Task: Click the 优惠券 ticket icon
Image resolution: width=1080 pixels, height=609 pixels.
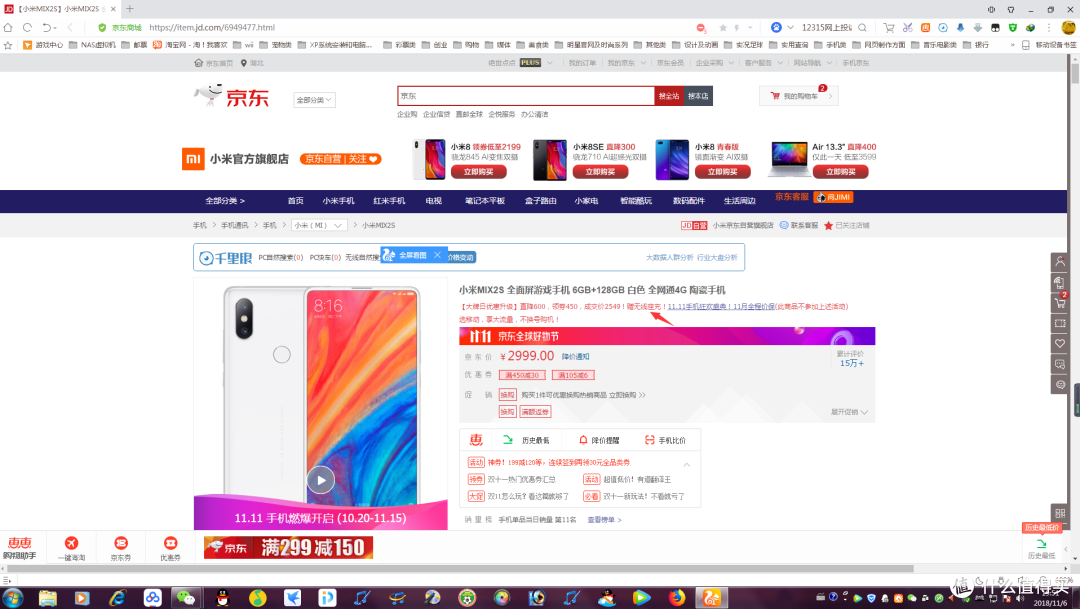Action: coord(170,543)
